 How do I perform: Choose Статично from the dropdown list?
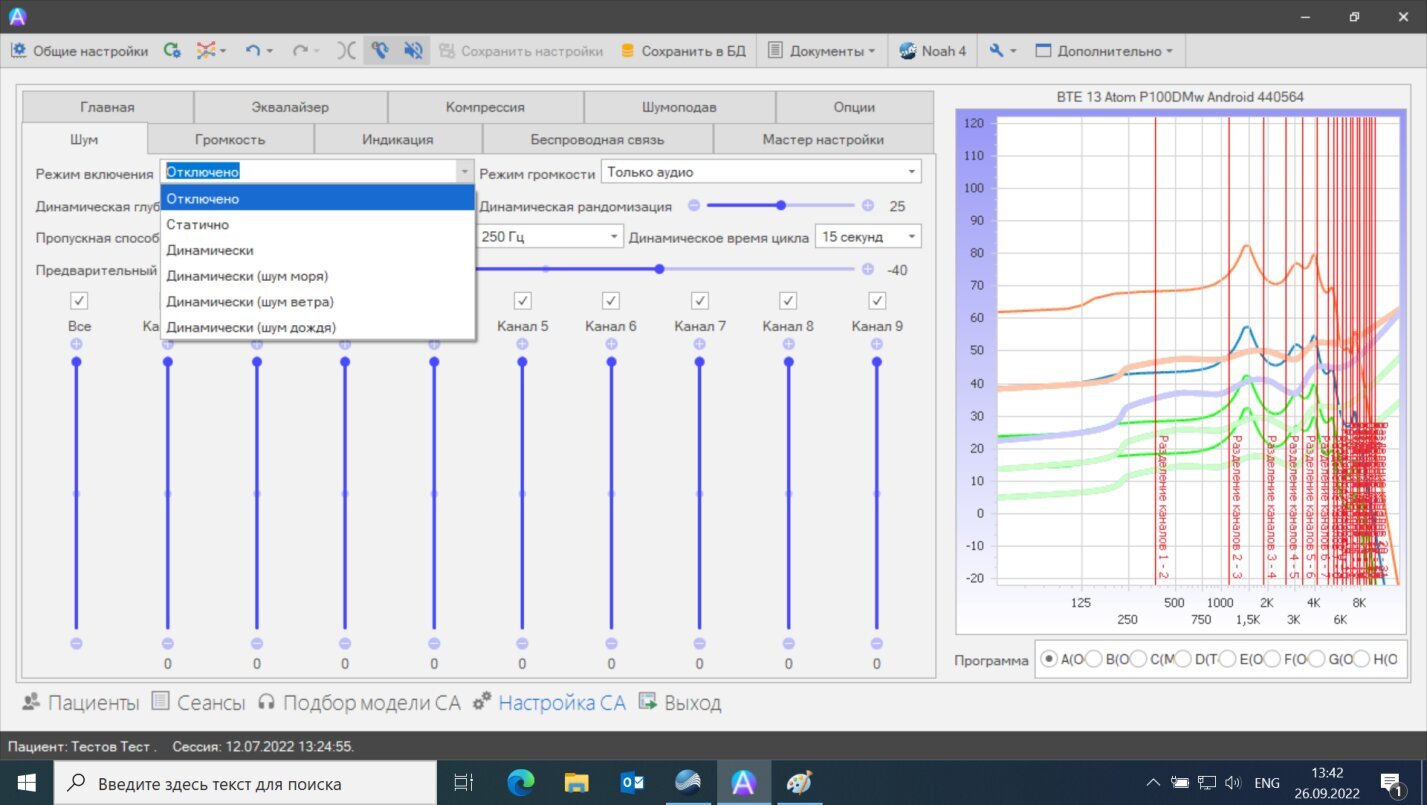(x=317, y=225)
